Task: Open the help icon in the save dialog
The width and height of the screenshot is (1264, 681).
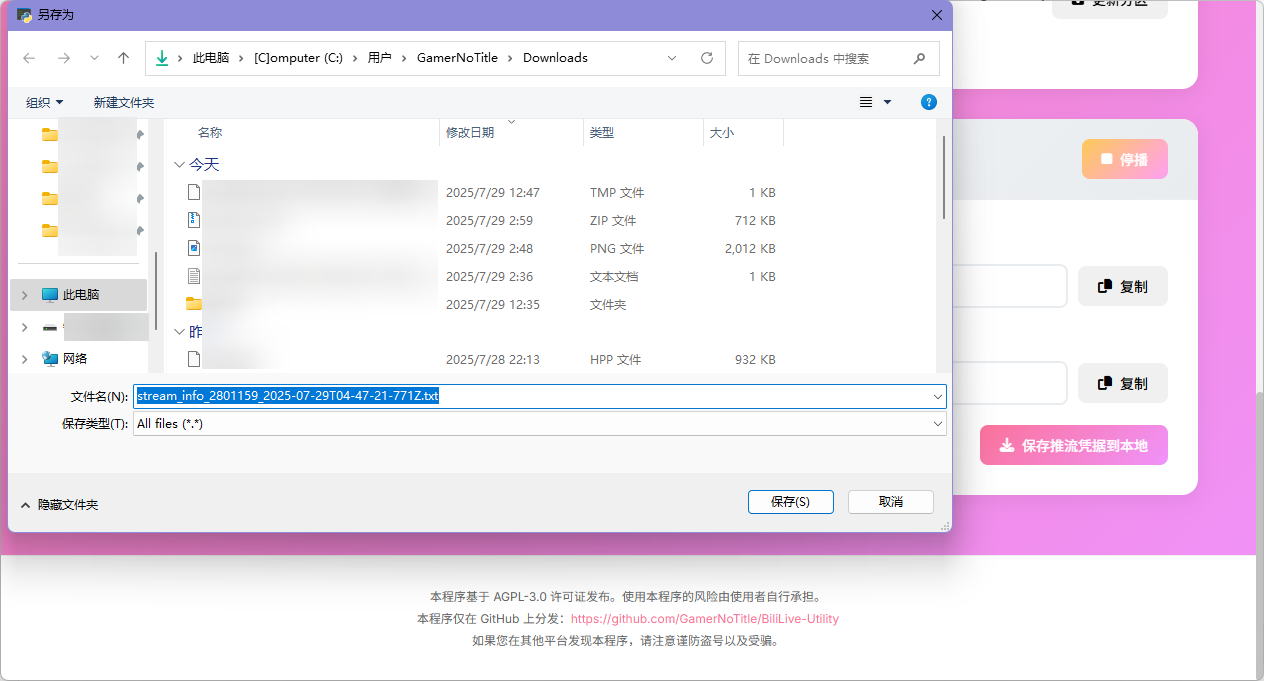Action: [x=928, y=102]
